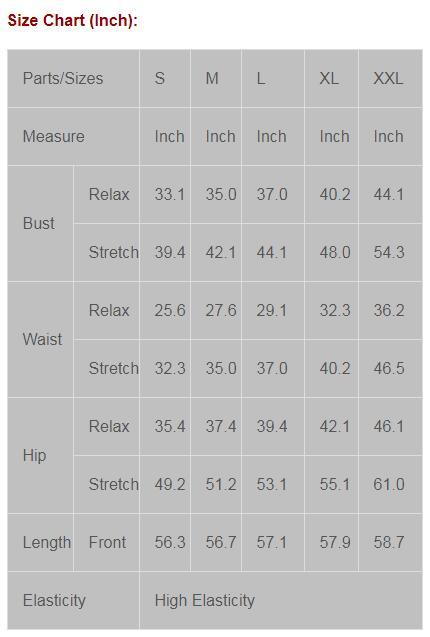Select Length Front value 57.9
Image resolution: width=430 pixels, height=637 pixels.
(335, 542)
